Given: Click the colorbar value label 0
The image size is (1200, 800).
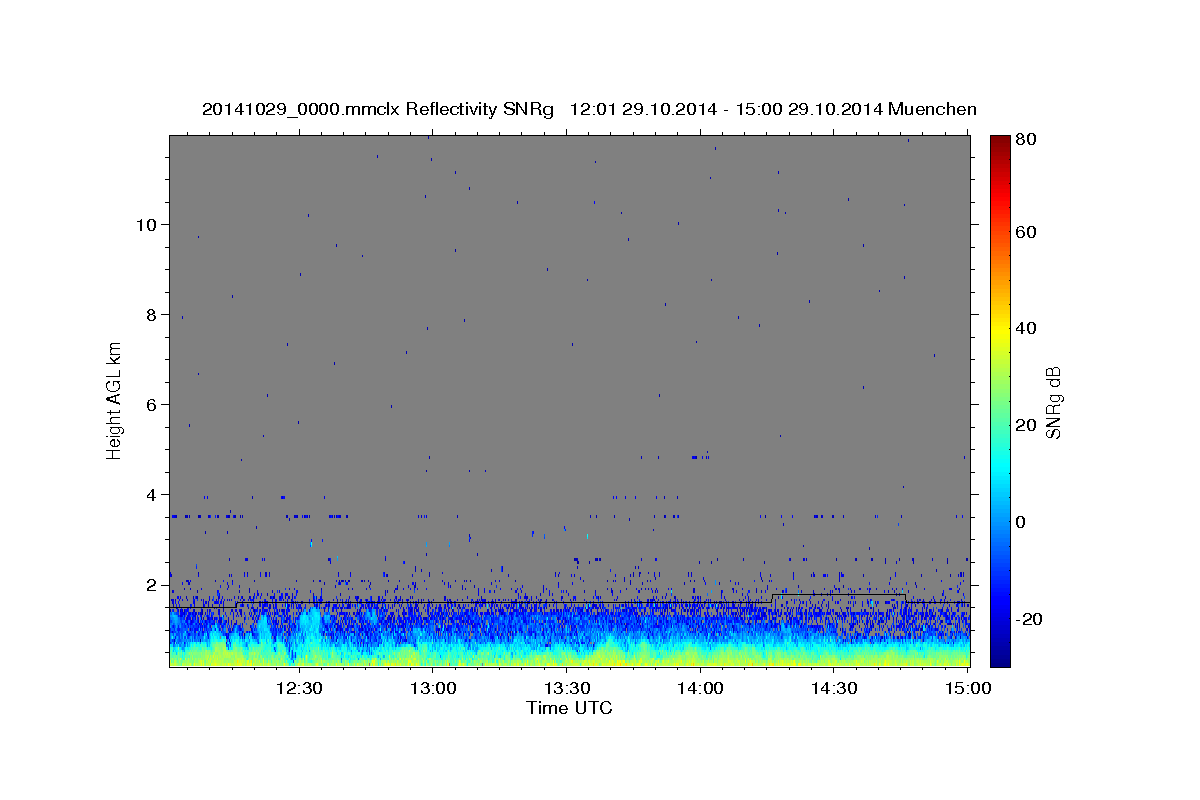Looking at the screenshot, I should (x=1022, y=522).
